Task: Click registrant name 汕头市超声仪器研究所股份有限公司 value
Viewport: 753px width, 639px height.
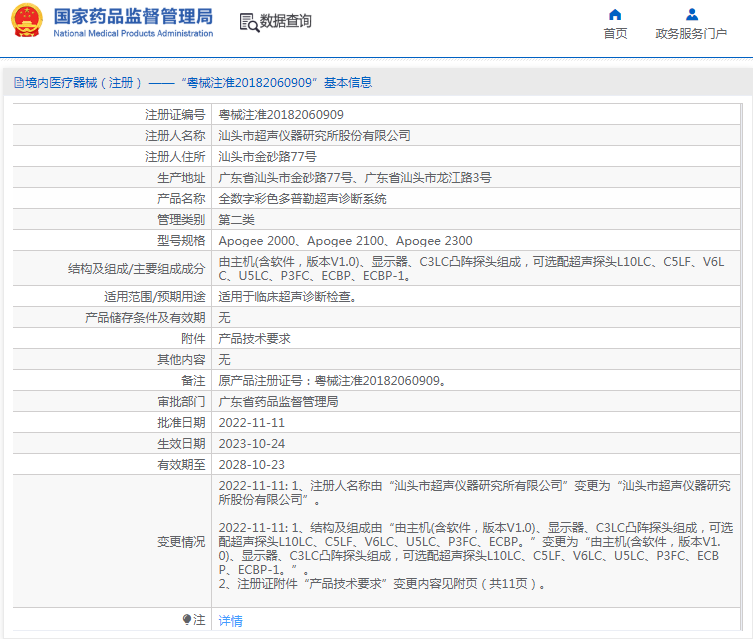Action: (x=315, y=136)
